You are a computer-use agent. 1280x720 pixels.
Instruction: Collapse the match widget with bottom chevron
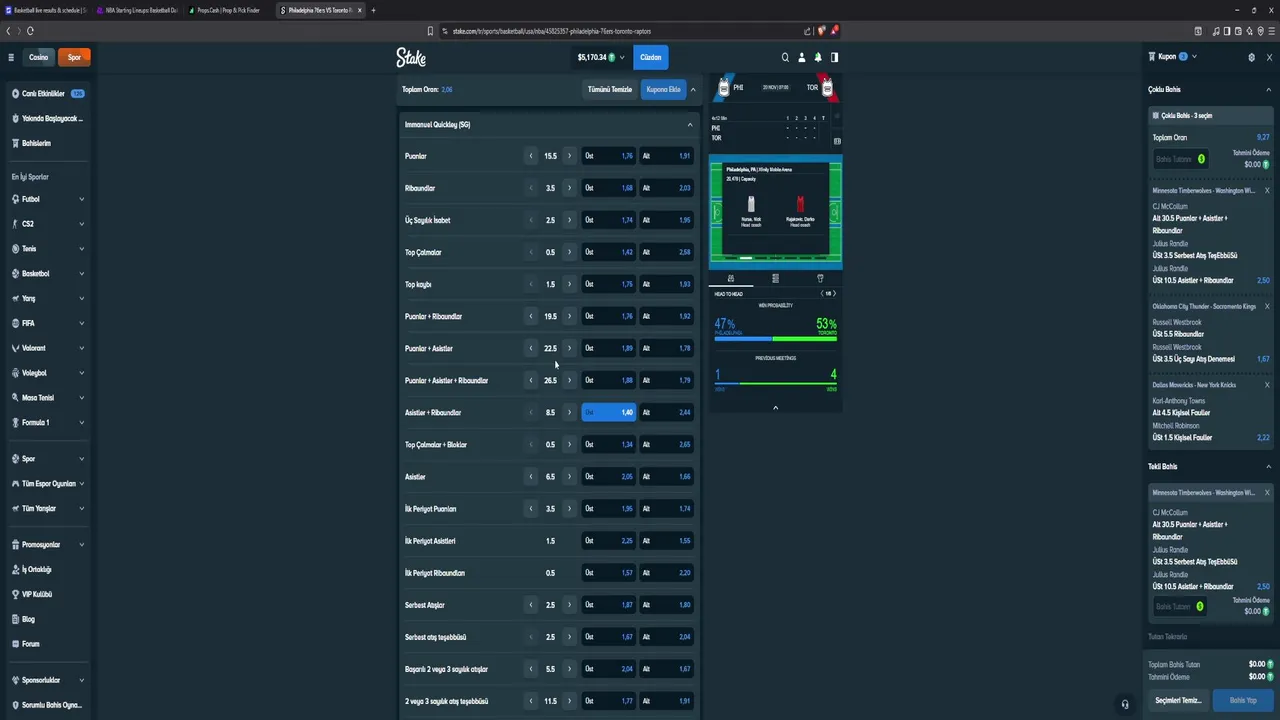point(775,407)
